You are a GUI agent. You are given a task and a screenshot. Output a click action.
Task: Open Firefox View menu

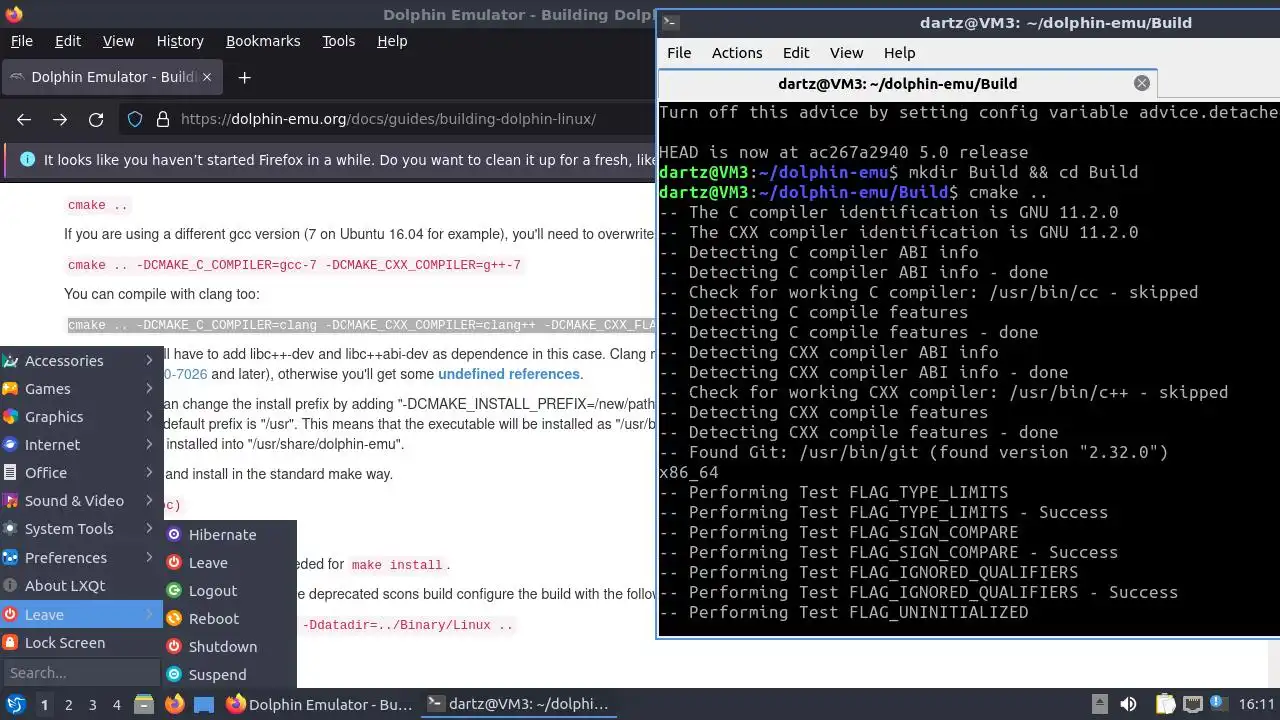click(118, 41)
